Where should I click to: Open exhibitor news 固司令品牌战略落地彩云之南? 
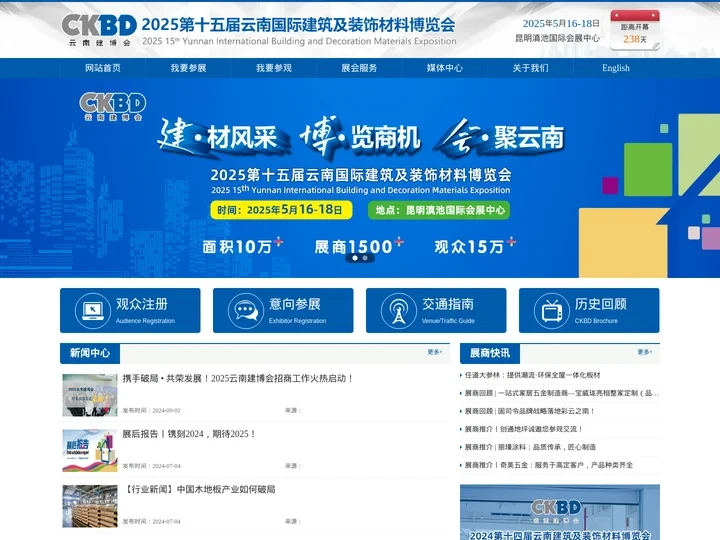[x=530, y=411]
